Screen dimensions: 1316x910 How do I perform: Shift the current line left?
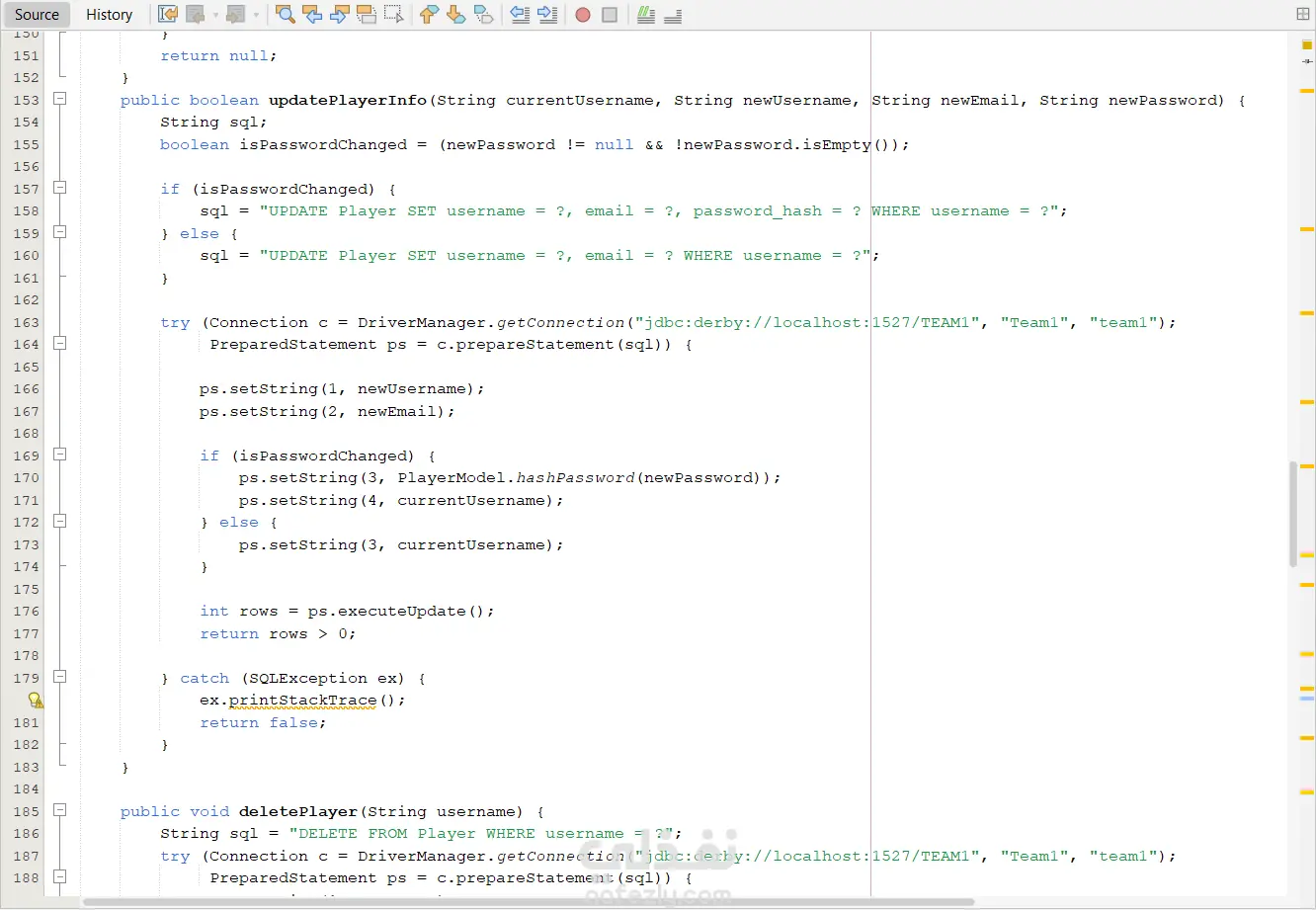pyautogui.click(x=520, y=15)
